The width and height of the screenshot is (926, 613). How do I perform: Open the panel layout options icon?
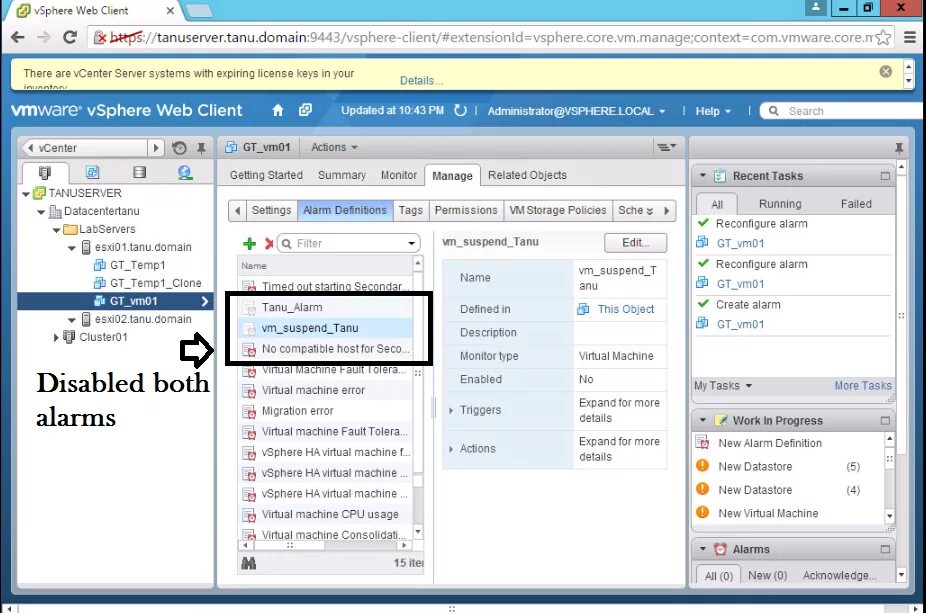pos(667,147)
